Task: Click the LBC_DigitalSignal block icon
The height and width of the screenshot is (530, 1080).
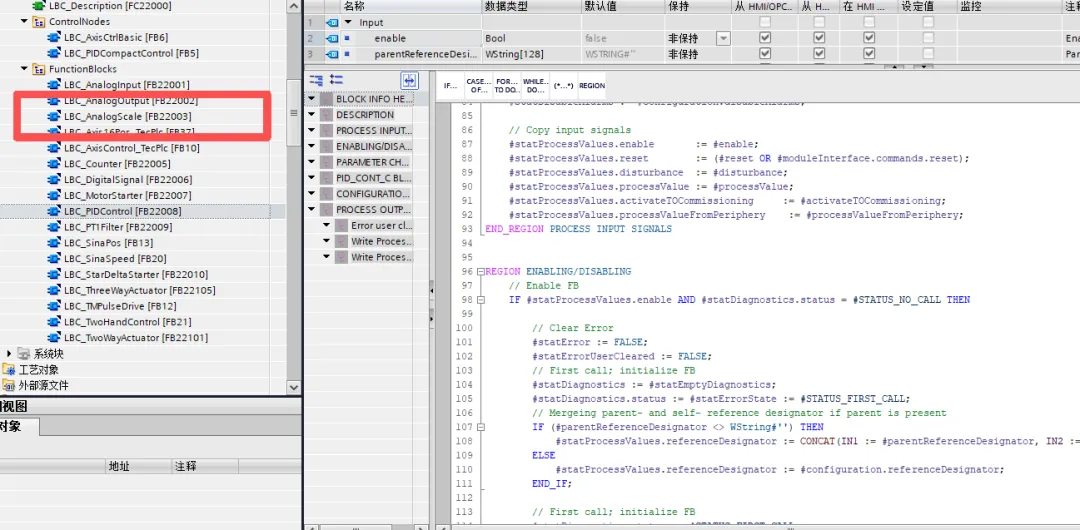Action: (54, 180)
